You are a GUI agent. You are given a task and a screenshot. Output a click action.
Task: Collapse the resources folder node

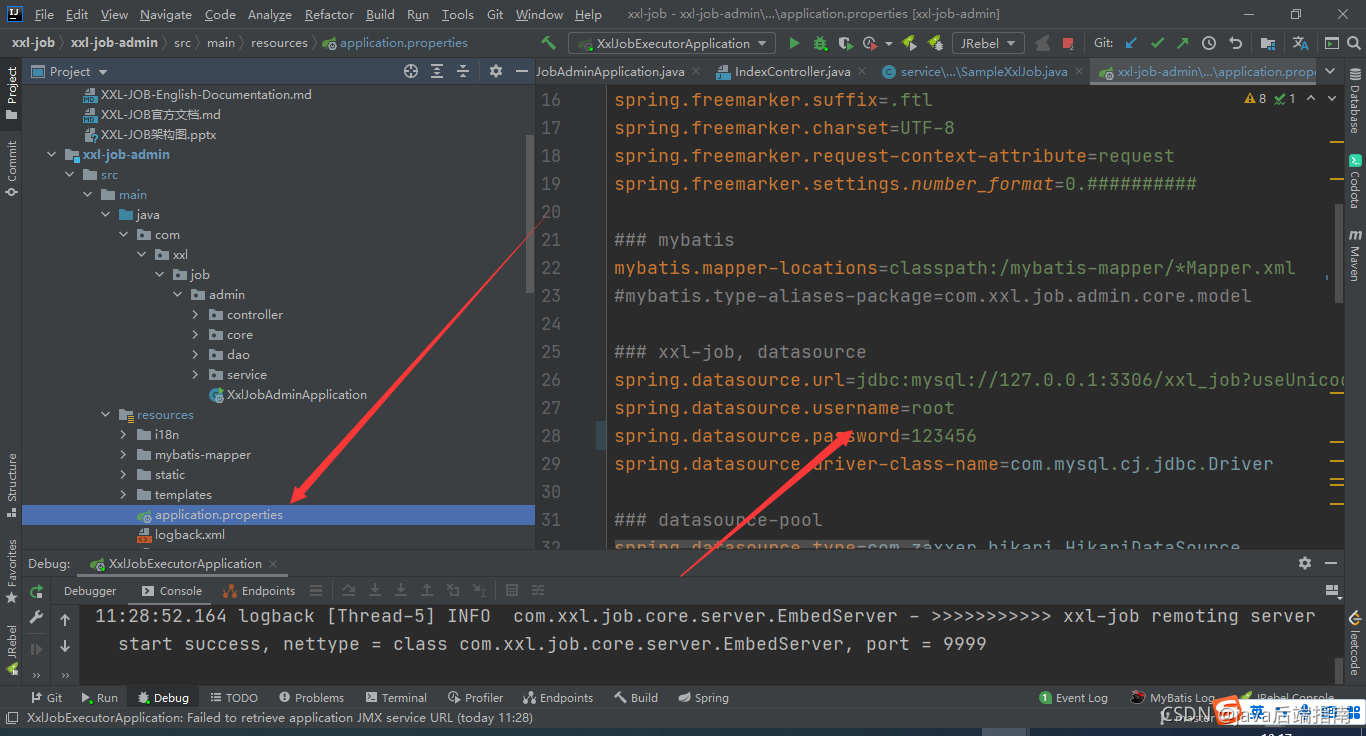(106, 415)
